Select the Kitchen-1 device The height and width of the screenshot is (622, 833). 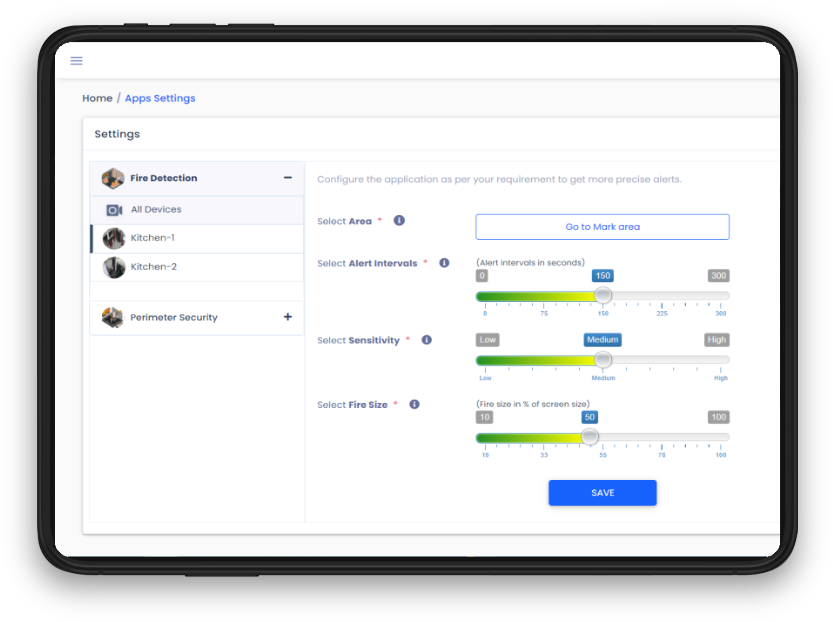click(x=197, y=238)
